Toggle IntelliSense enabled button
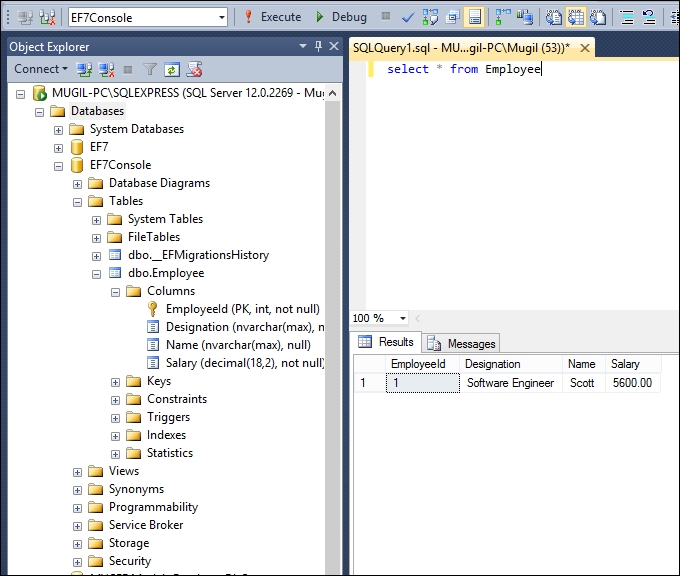The height and width of the screenshot is (576, 680). click(474, 17)
